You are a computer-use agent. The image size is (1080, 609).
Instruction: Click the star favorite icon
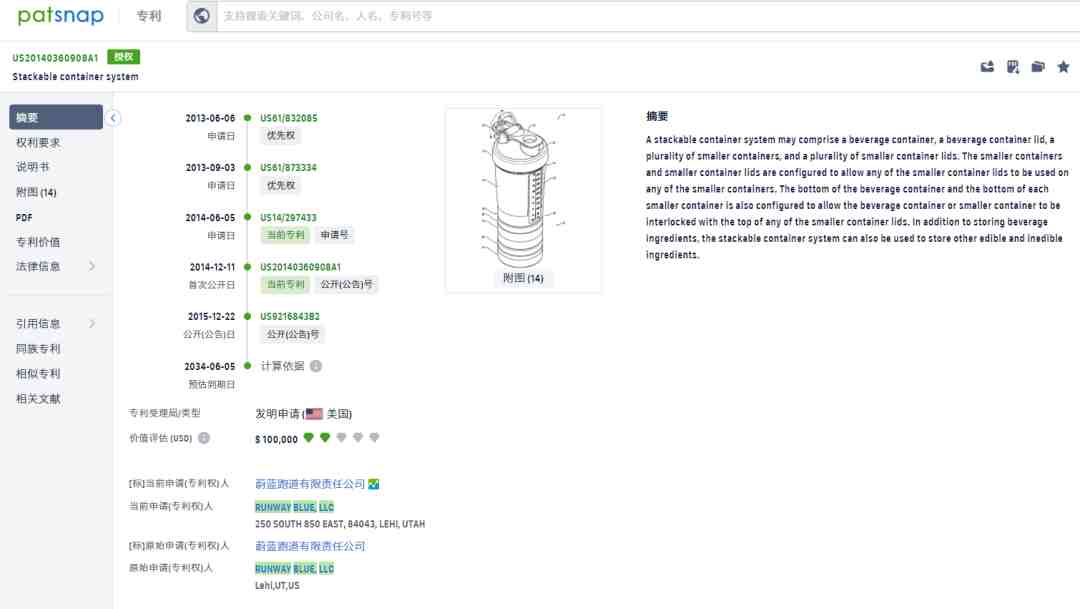click(x=1063, y=67)
